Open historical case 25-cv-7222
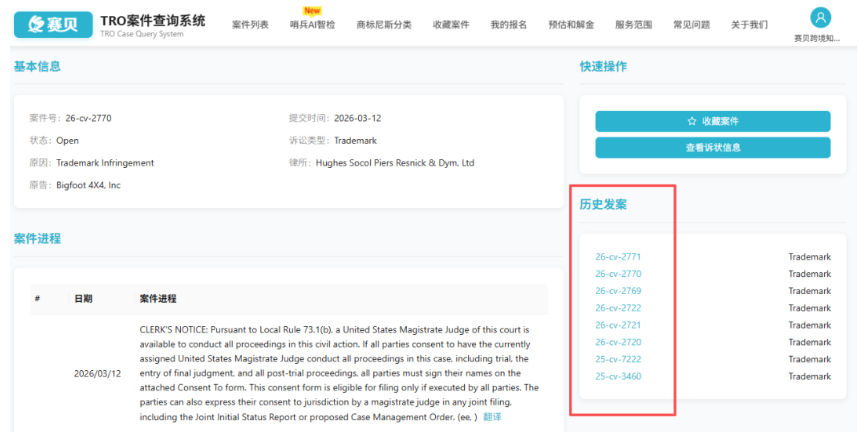 pos(618,359)
